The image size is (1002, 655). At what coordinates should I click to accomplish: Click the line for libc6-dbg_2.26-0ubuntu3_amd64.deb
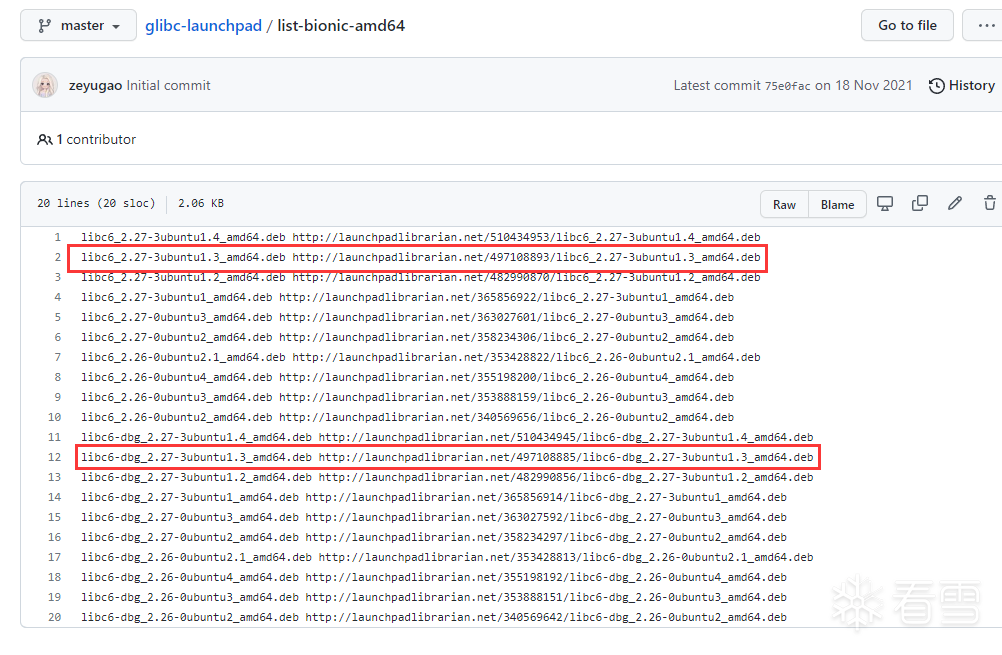(434, 597)
